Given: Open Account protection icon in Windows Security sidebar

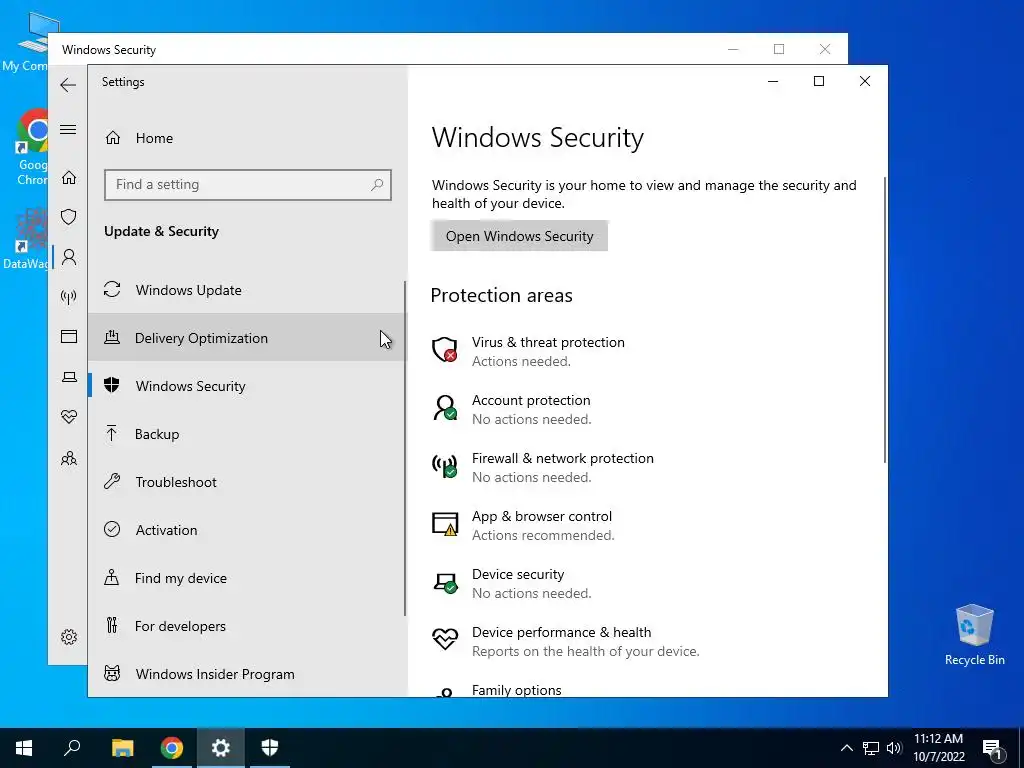Looking at the screenshot, I should 69,257.
